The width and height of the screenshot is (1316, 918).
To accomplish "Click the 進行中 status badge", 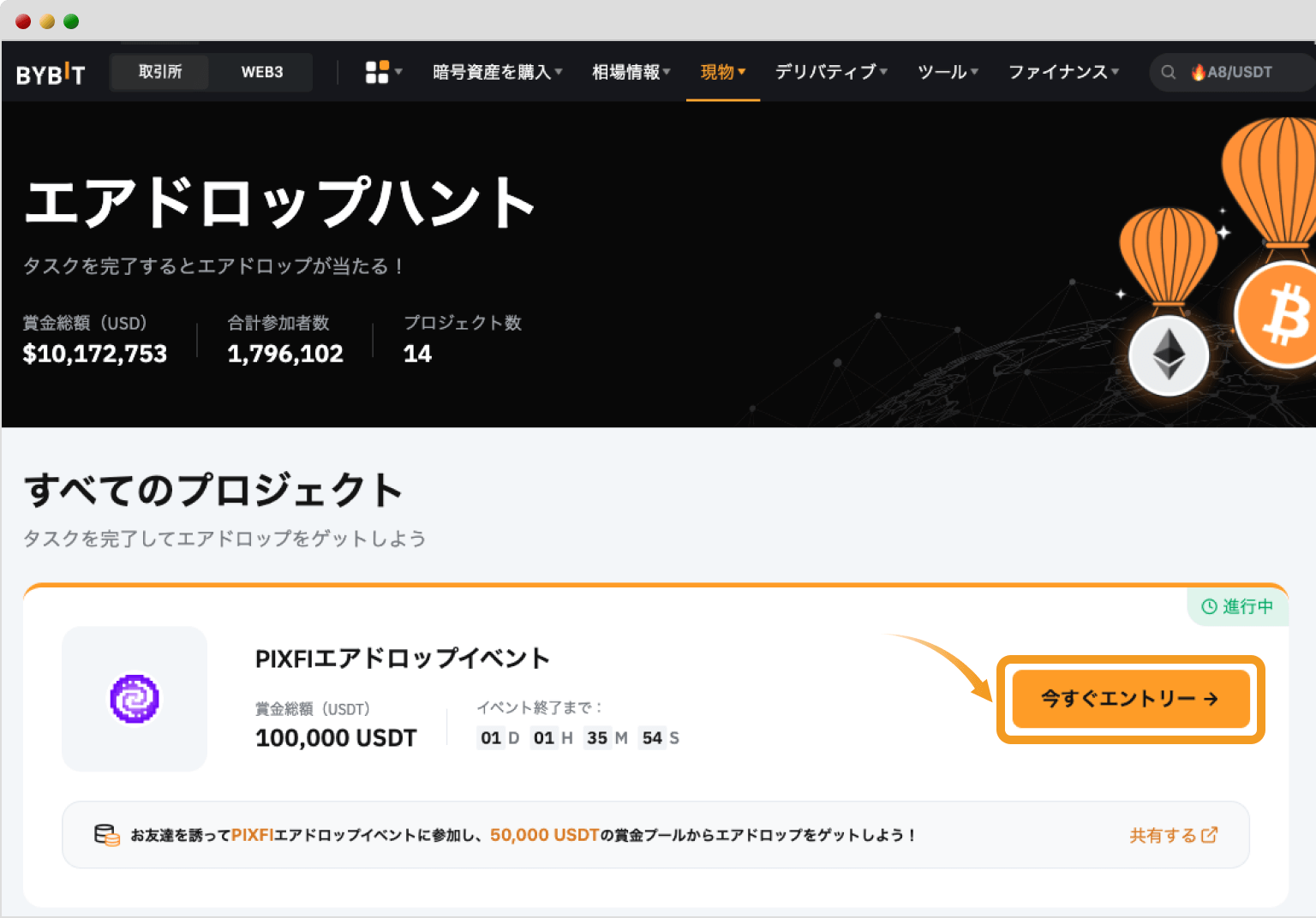I will (1237, 606).
